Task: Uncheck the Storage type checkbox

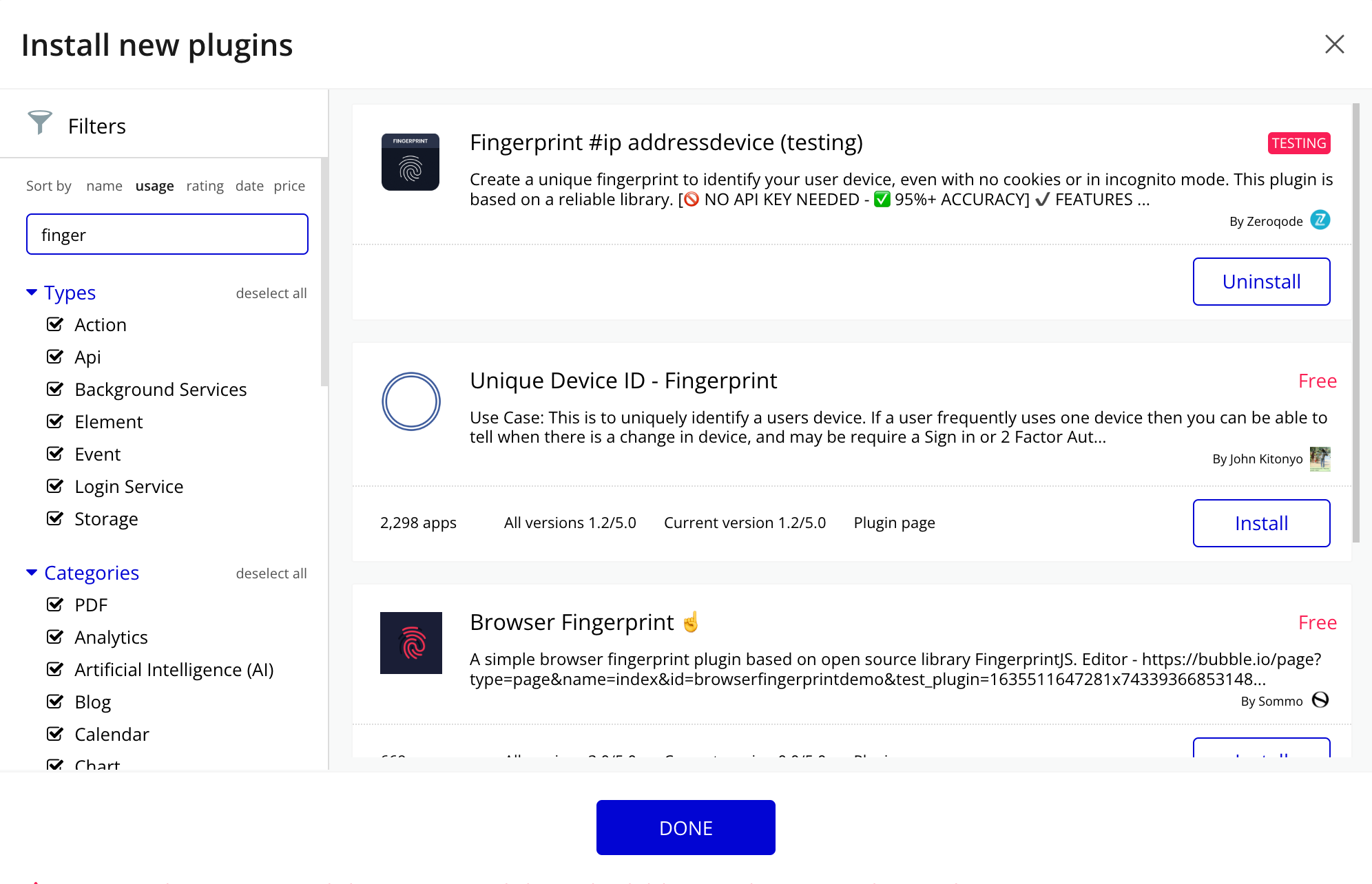Action: coord(55,518)
